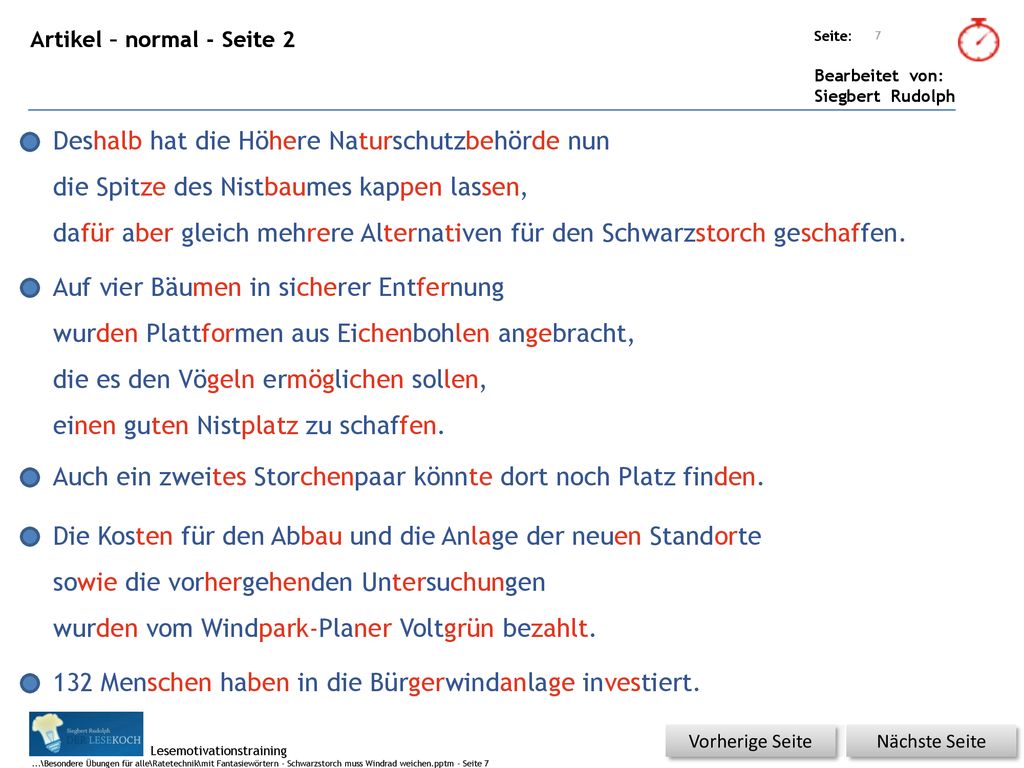Click the title 'Artikel – normal – Seite 2'
The width and height of the screenshot is (1024, 768).
click(163, 40)
